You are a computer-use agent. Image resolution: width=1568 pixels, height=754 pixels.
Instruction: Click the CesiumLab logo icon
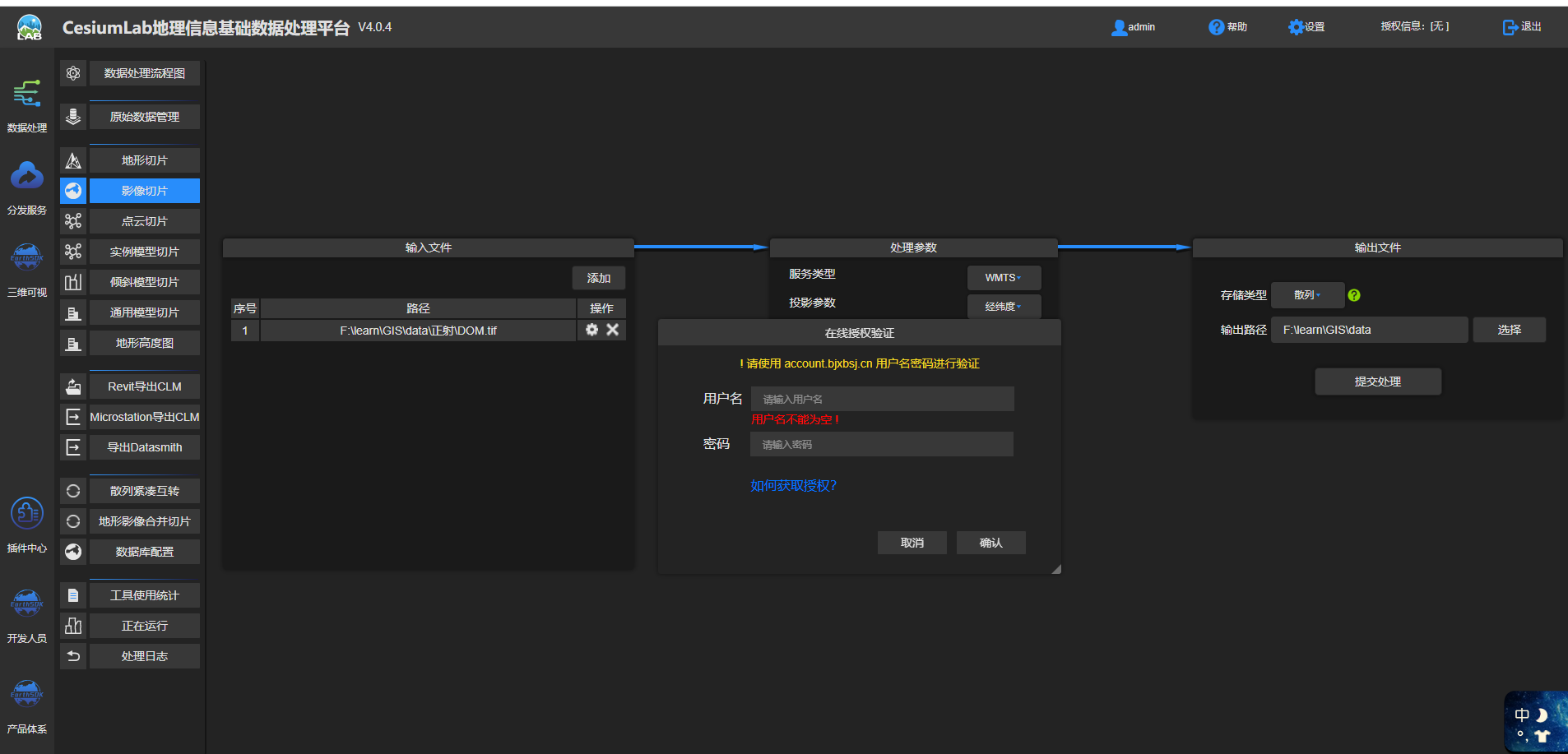(29, 27)
